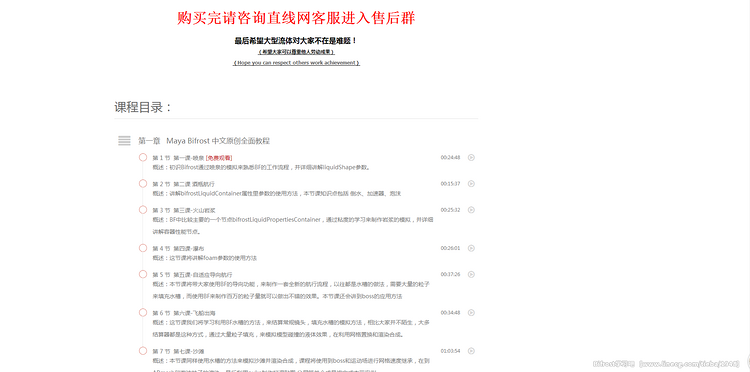Select the circle marker of 第 6 节
The image size is (750, 372).
pyautogui.click(x=143, y=313)
